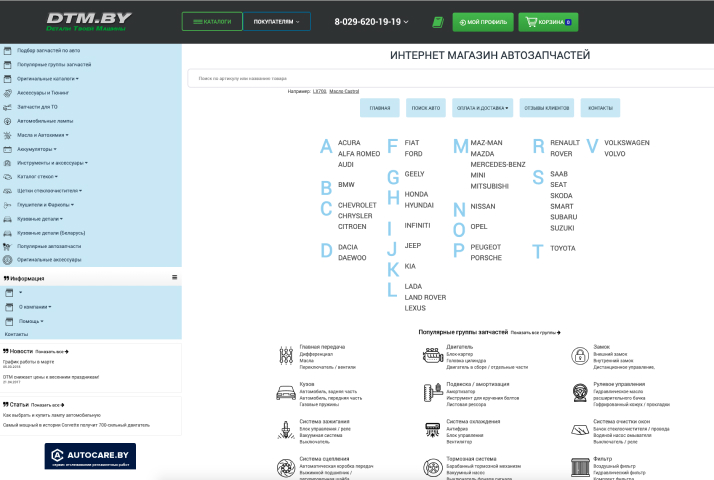Image resolution: width=714 pixels, height=480 pixels.
Task: Click the green Каталоги button
Action: click(212, 21)
